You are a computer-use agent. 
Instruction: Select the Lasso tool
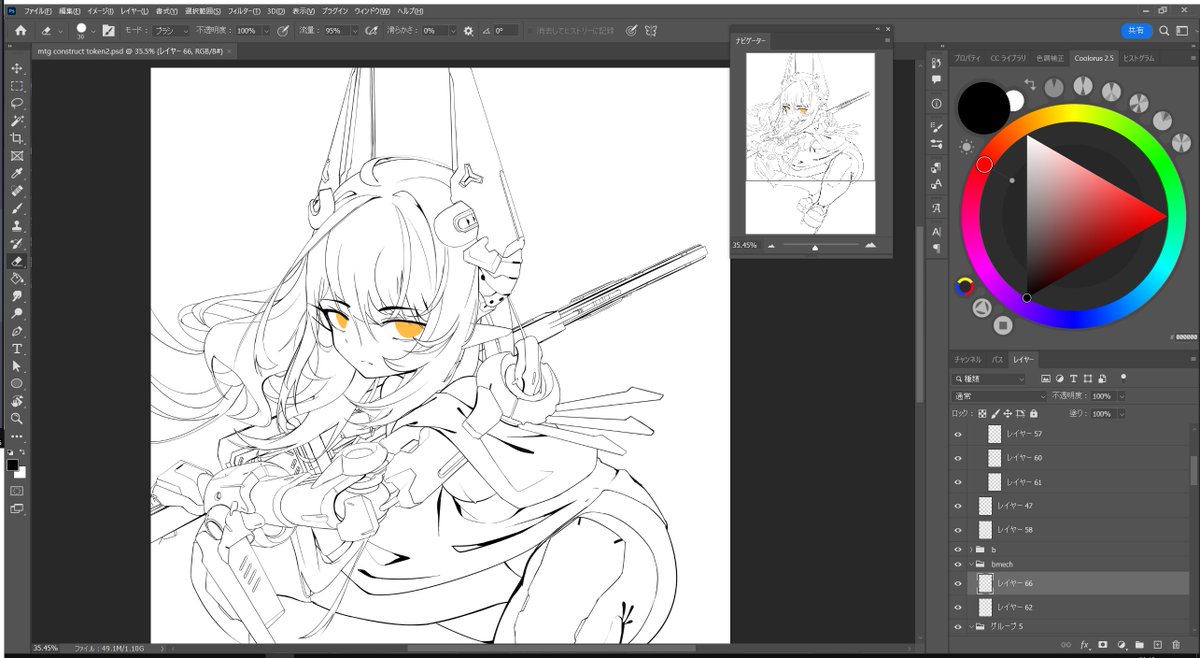tap(17, 103)
